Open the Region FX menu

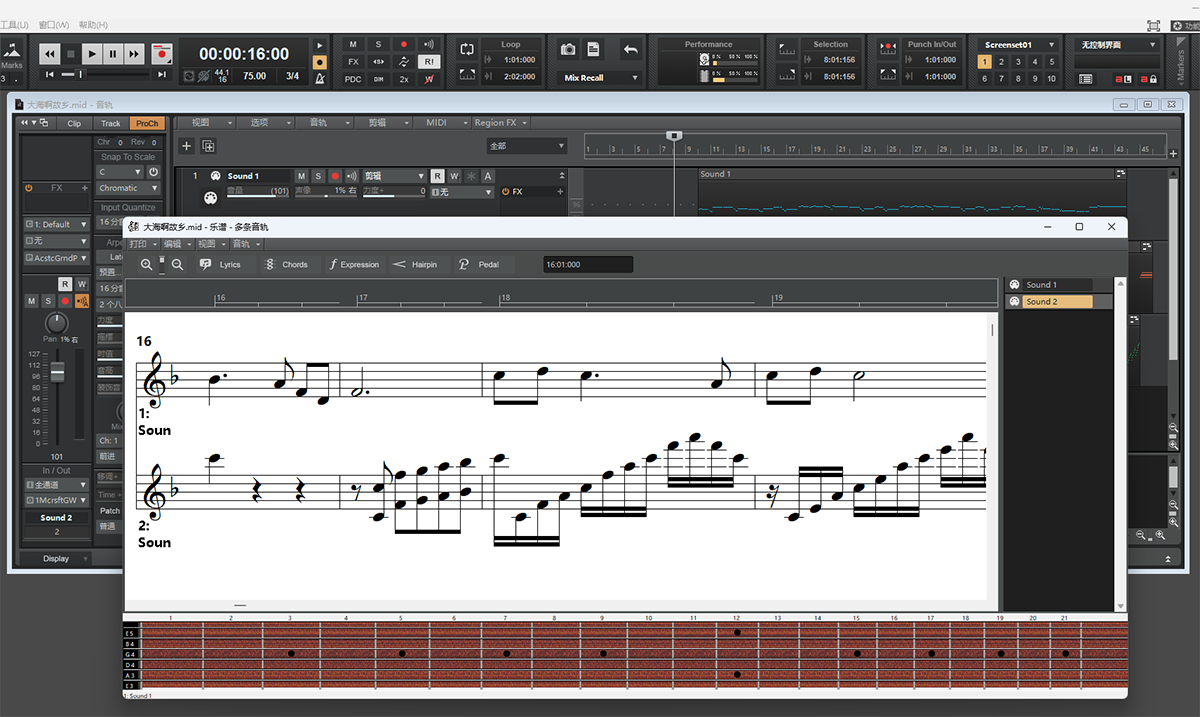click(x=501, y=122)
